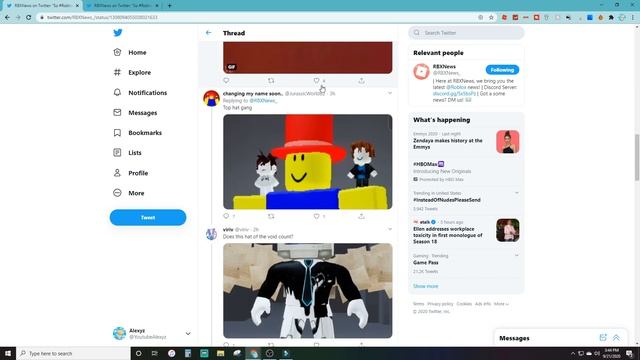Open the Chrome three-dot menu
The height and width of the screenshot is (360, 640).
(633, 18)
